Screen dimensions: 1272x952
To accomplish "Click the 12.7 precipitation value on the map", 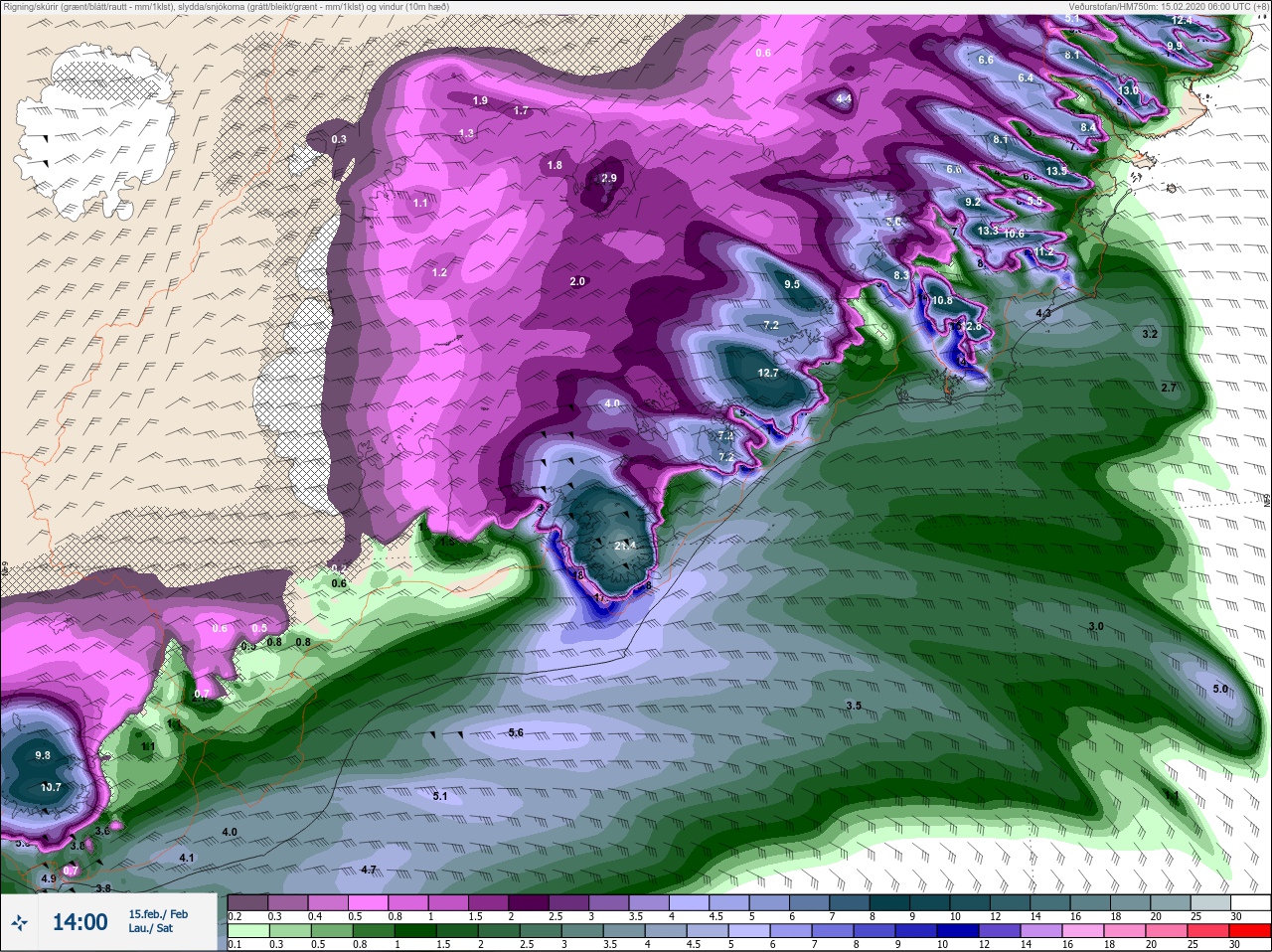I will tap(767, 374).
